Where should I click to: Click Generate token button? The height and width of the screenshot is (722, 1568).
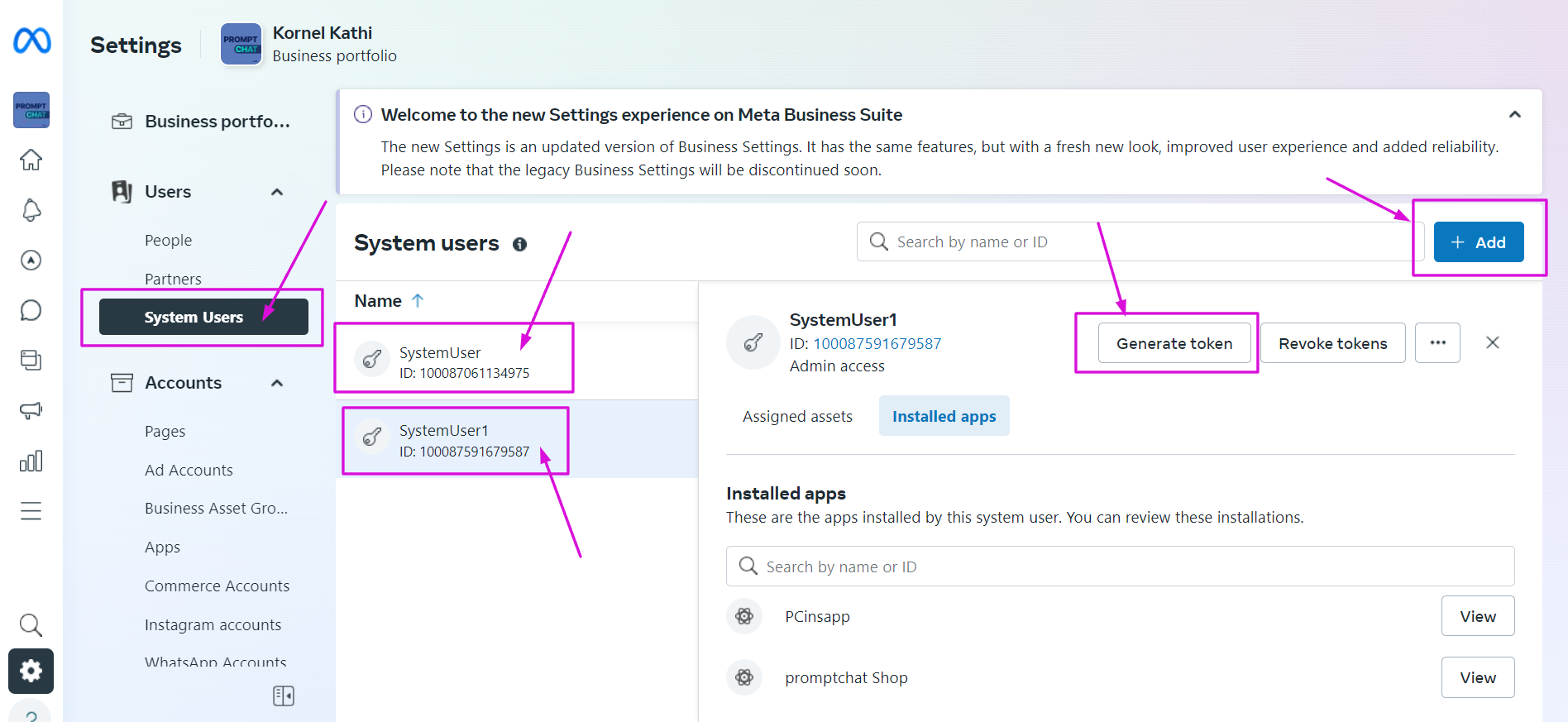point(1174,343)
